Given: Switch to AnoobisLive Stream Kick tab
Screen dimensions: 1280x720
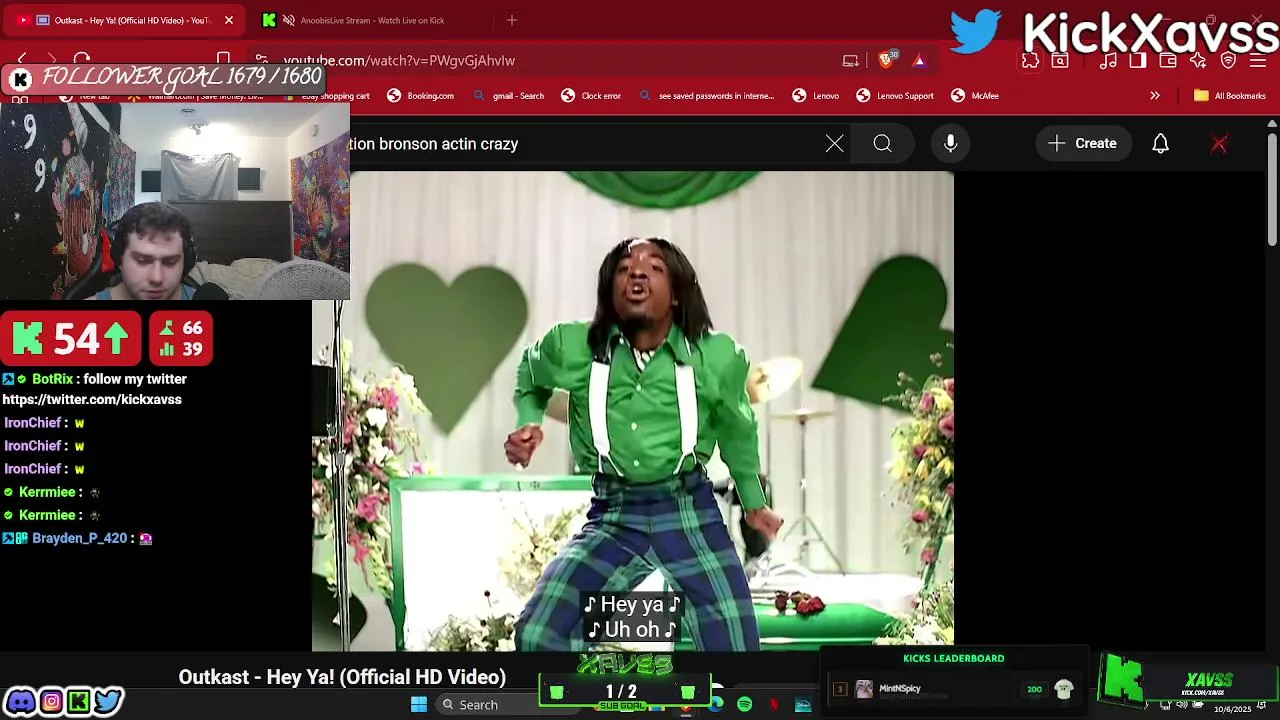Looking at the screenshot, I should pos(370,20).
